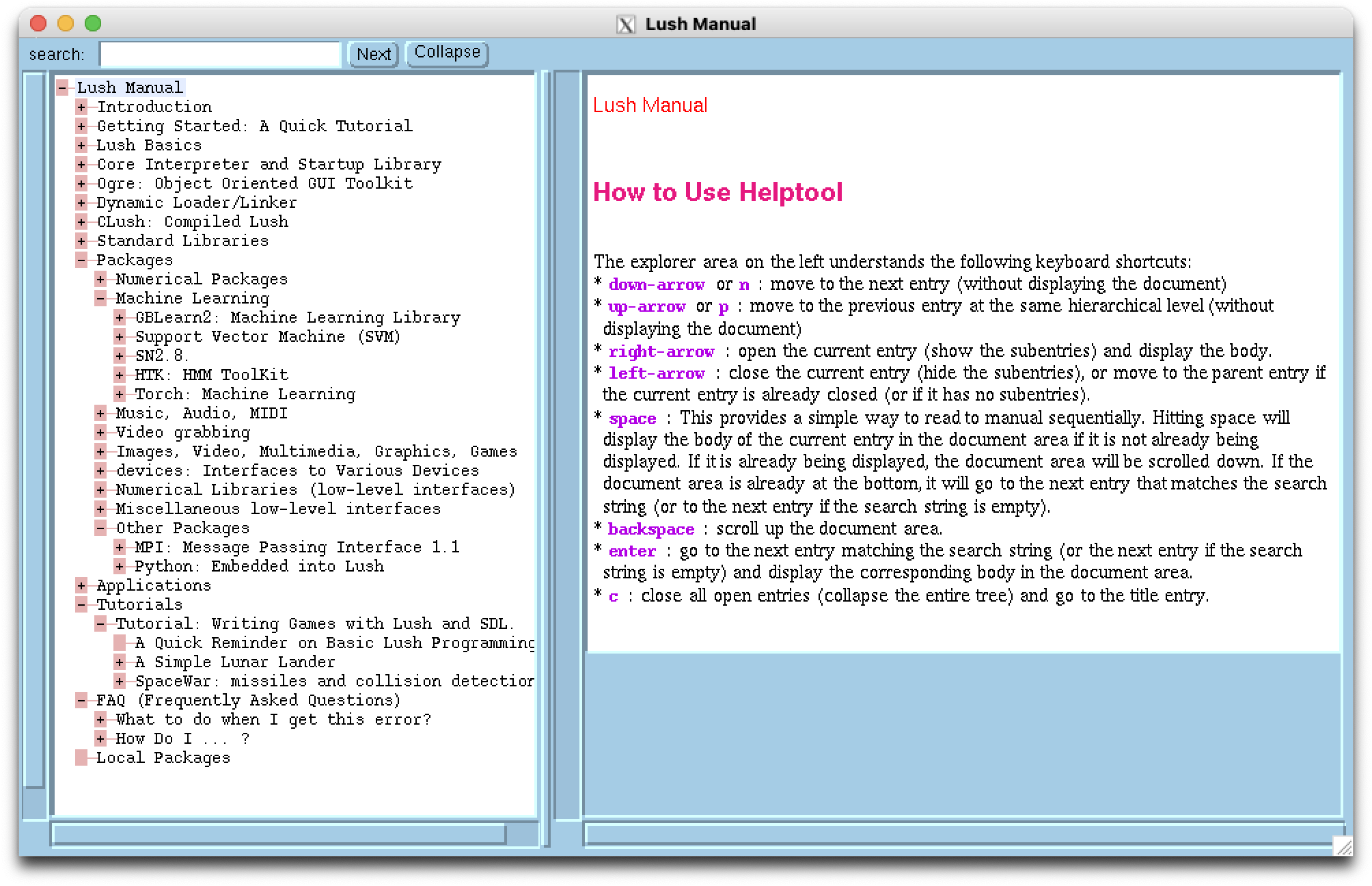Collapse the Machine Learning node

pos(100,298)
